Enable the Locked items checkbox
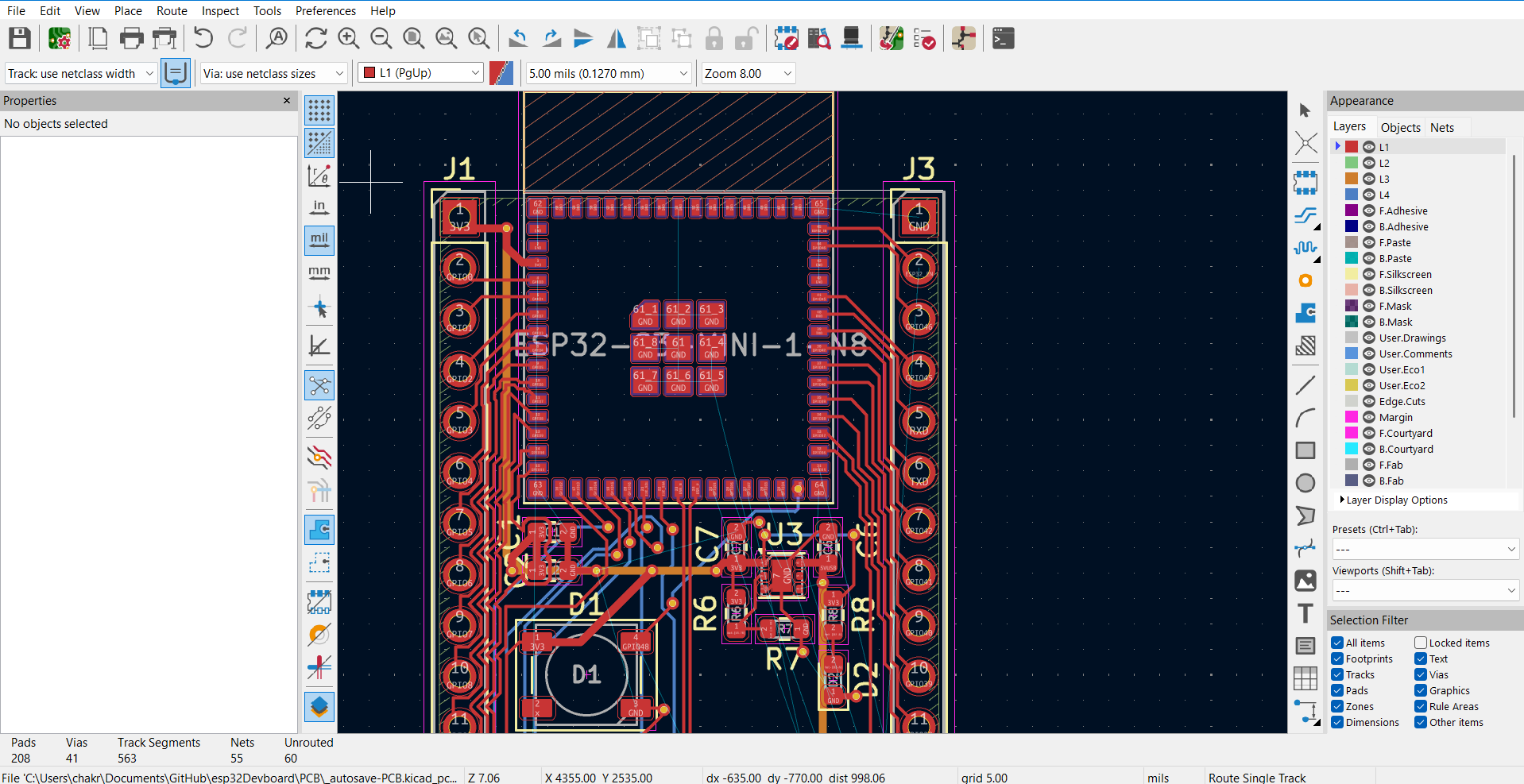Screen dimensions: 1524x784 tap(1421, 643)
